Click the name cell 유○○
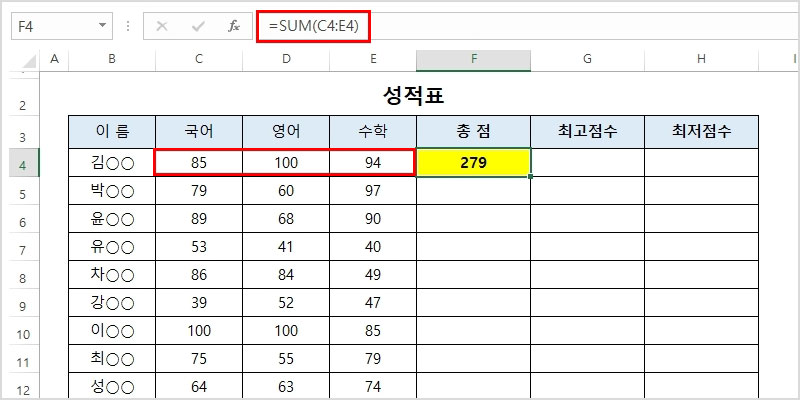 point(112,247)
